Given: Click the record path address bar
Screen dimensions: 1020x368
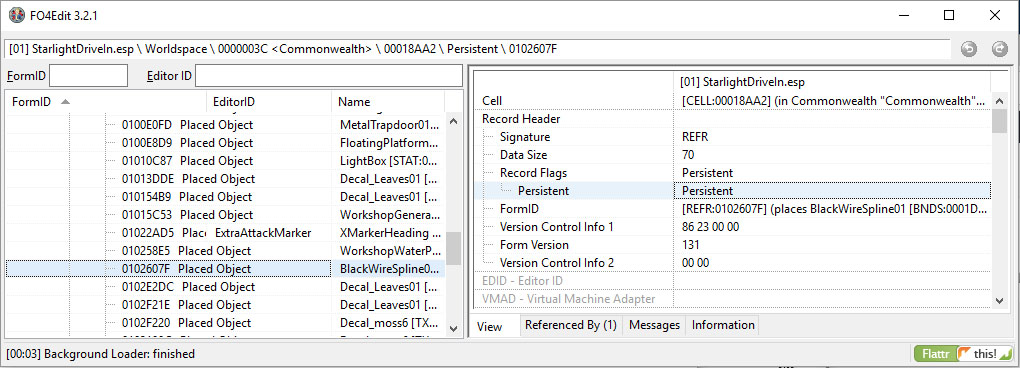Looking at the screenshot, I should tap(478, 49).
